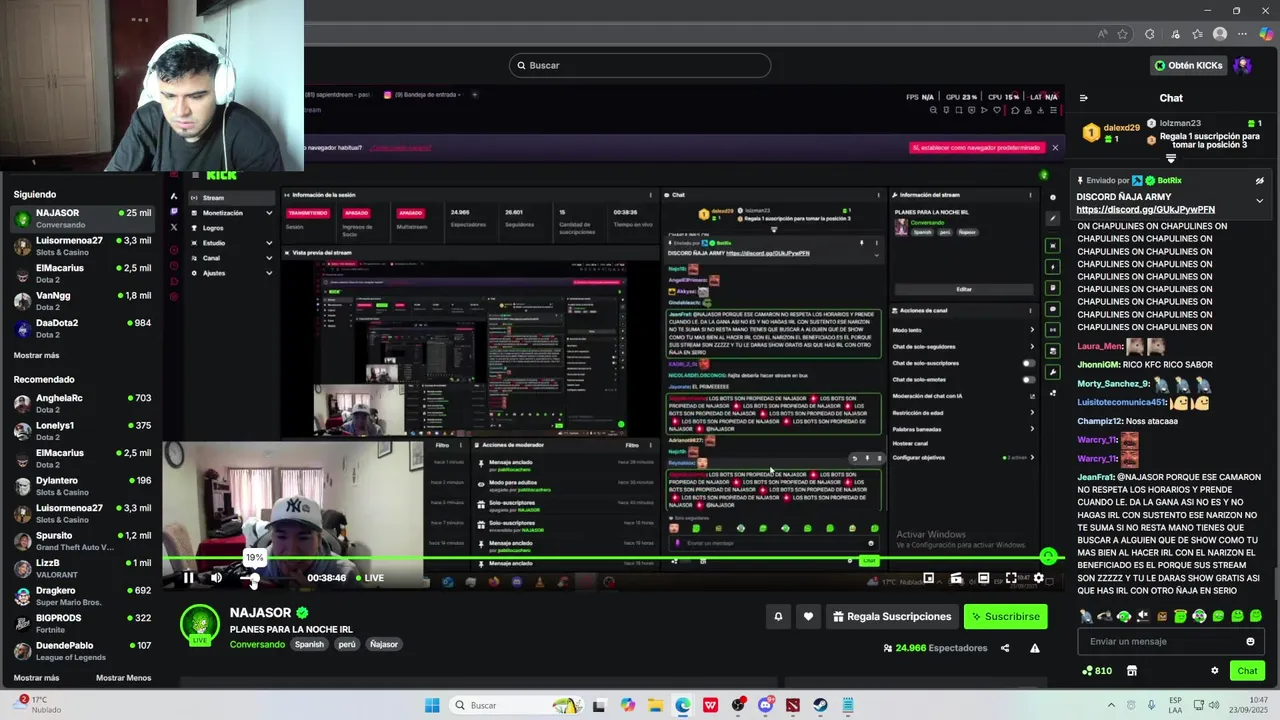1280x720 pixels.
Task: Close the default browser prompt in streamed dashboard
Action: 1054,147
